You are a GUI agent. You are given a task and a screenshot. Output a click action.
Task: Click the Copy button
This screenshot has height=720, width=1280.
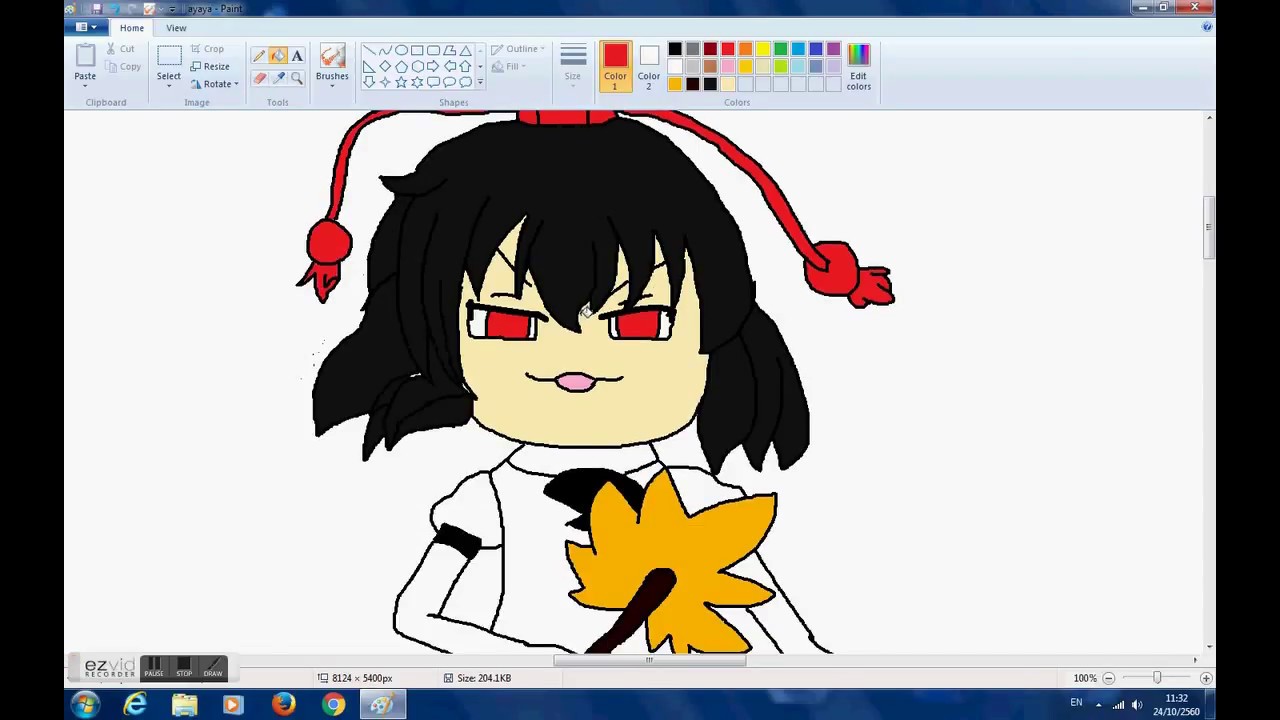point(123,67)
